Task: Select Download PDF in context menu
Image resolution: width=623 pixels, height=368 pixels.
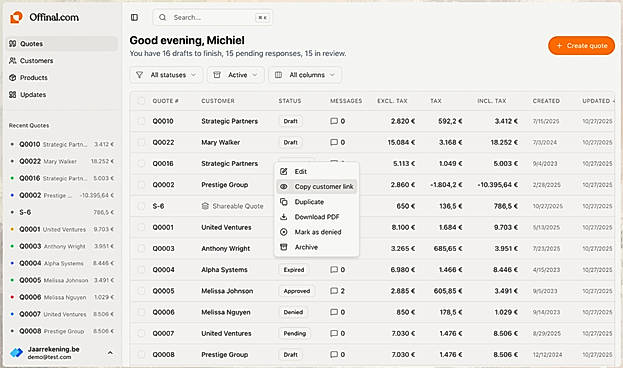Action: click(317, 217)
